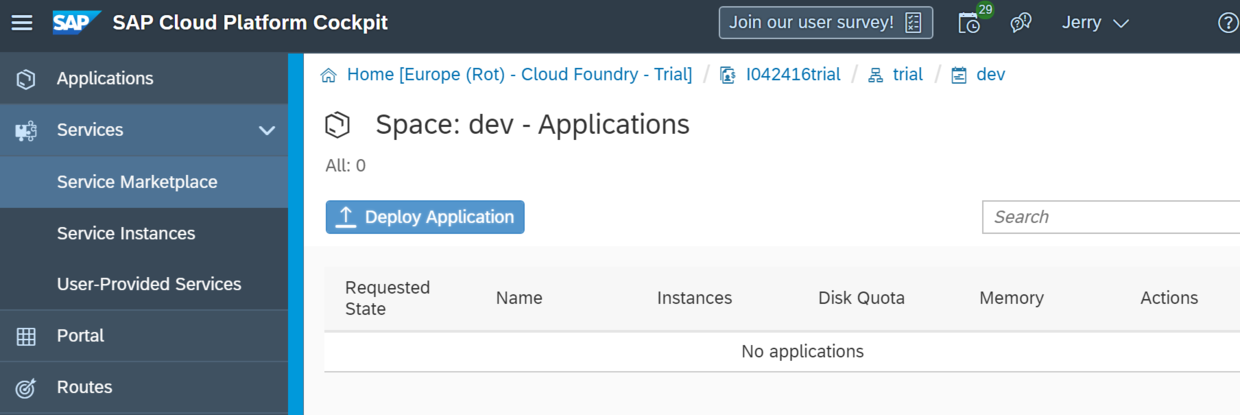The width and height of the screenshot is (1240, 415).
Task: Go to User-Provided Services
Action: 149,284
